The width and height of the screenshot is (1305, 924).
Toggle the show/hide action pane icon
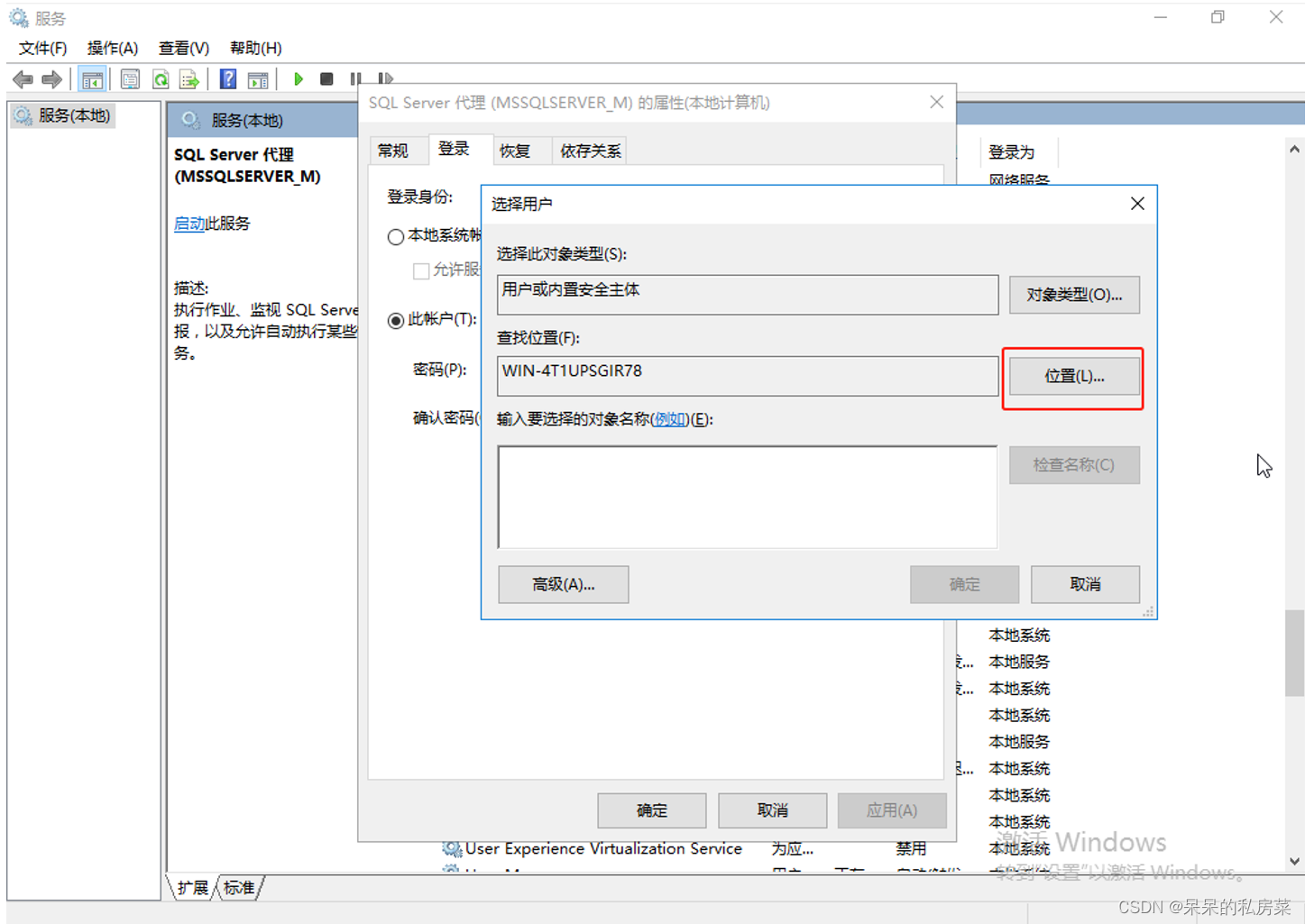coord(258,79)
